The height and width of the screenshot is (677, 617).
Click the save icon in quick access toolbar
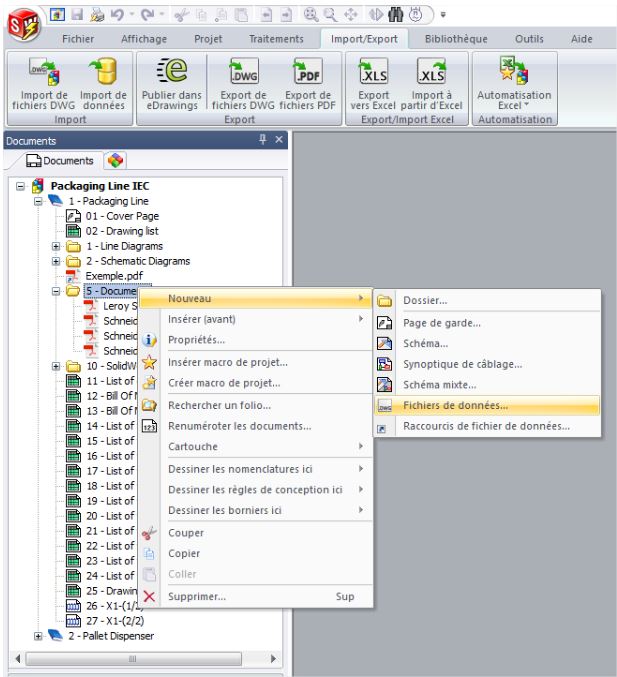(77, 15)
